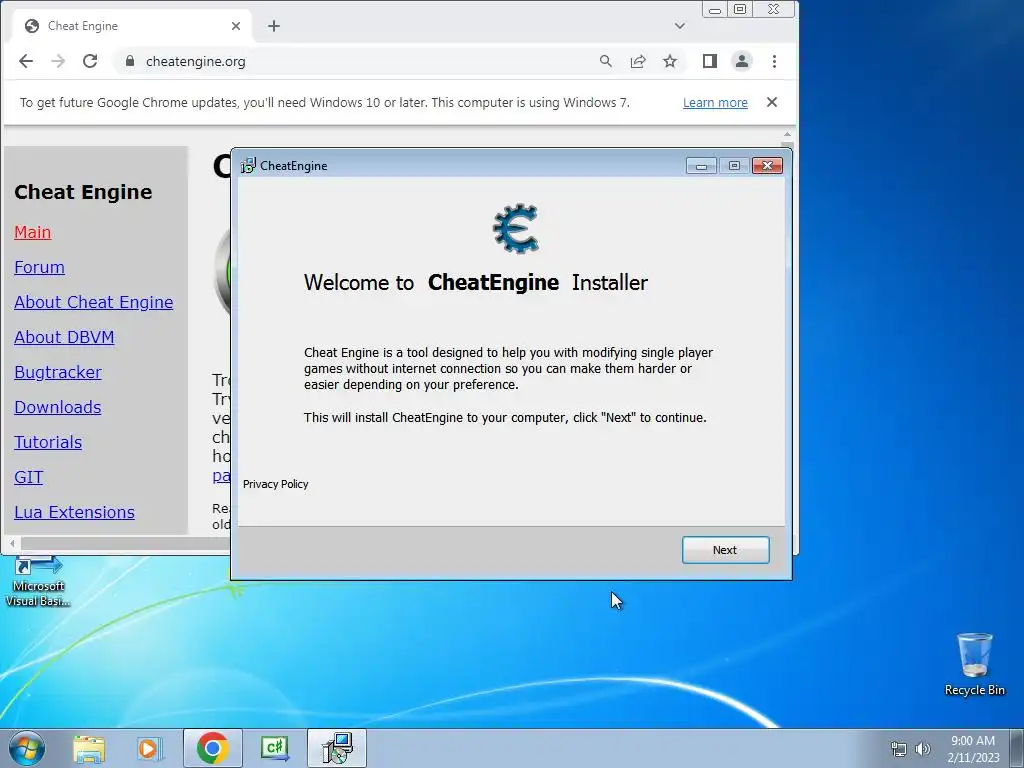Click the installer title bar icon

[x=248, y=166]
